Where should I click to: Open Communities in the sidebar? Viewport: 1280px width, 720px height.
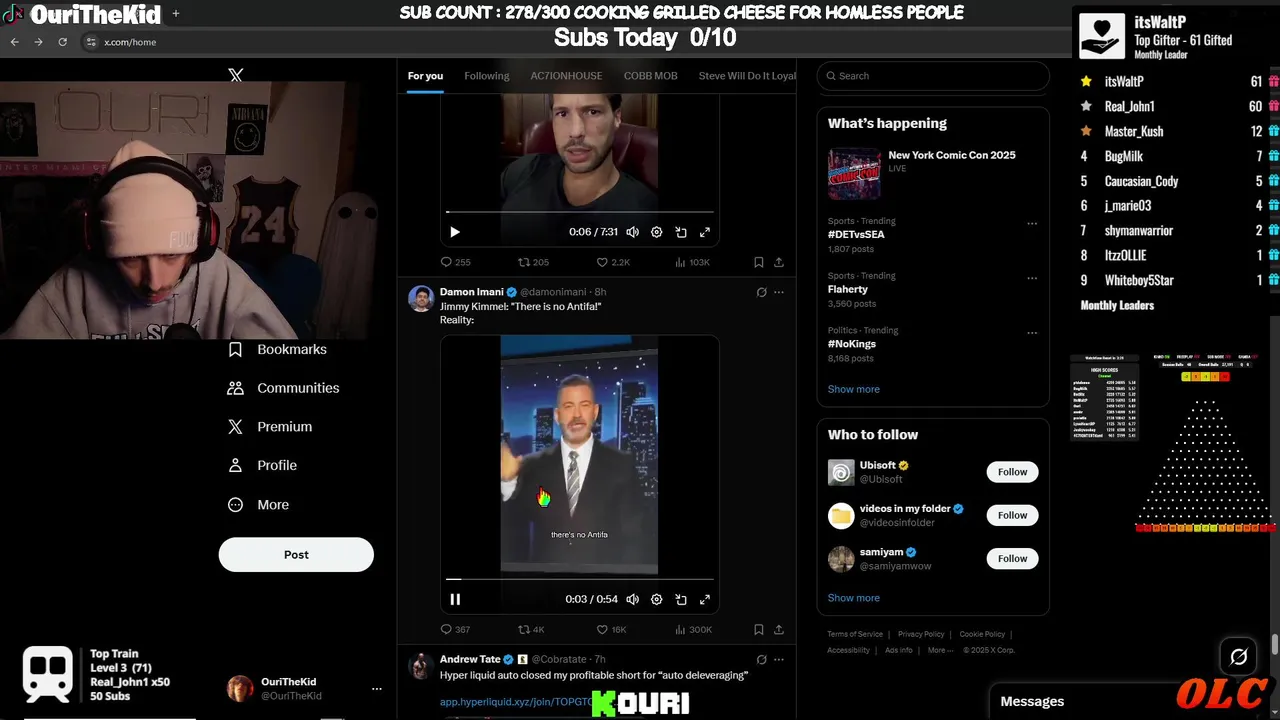(x=284, y=388)
